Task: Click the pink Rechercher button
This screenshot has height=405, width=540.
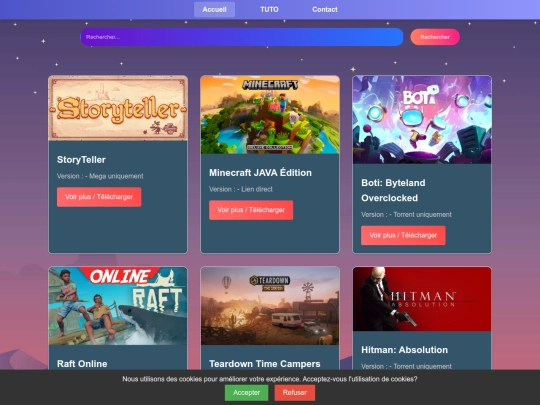Action: [435, 37]
